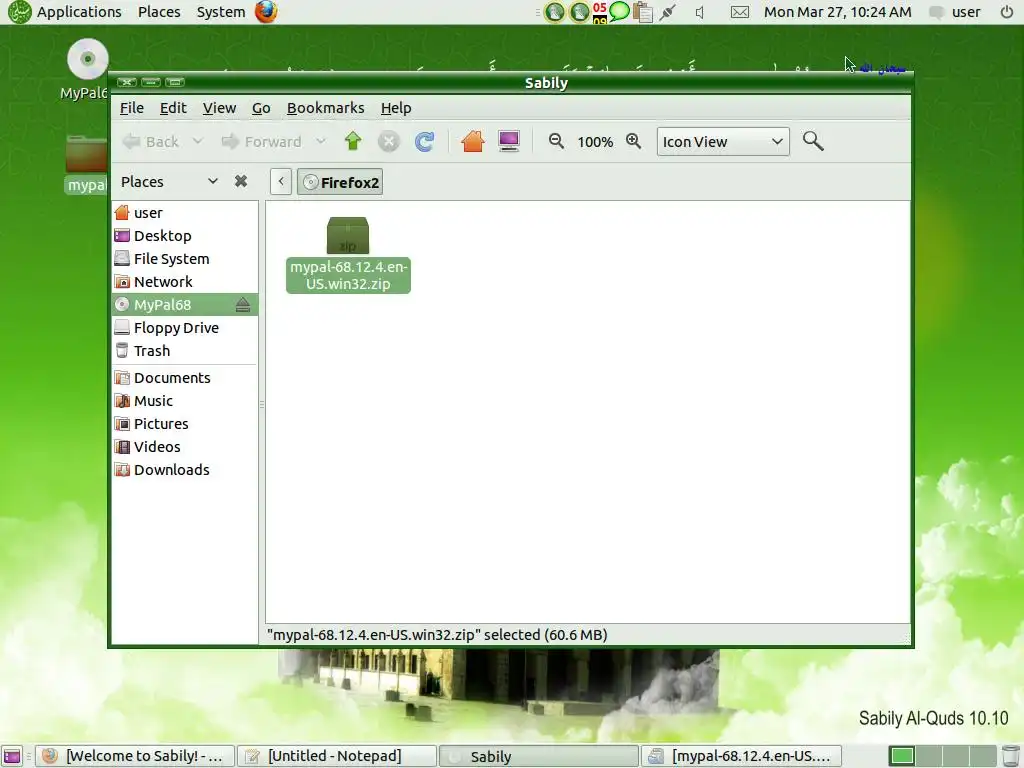
Task: Open Computer location from the toolbar icon
Action: 509,141
